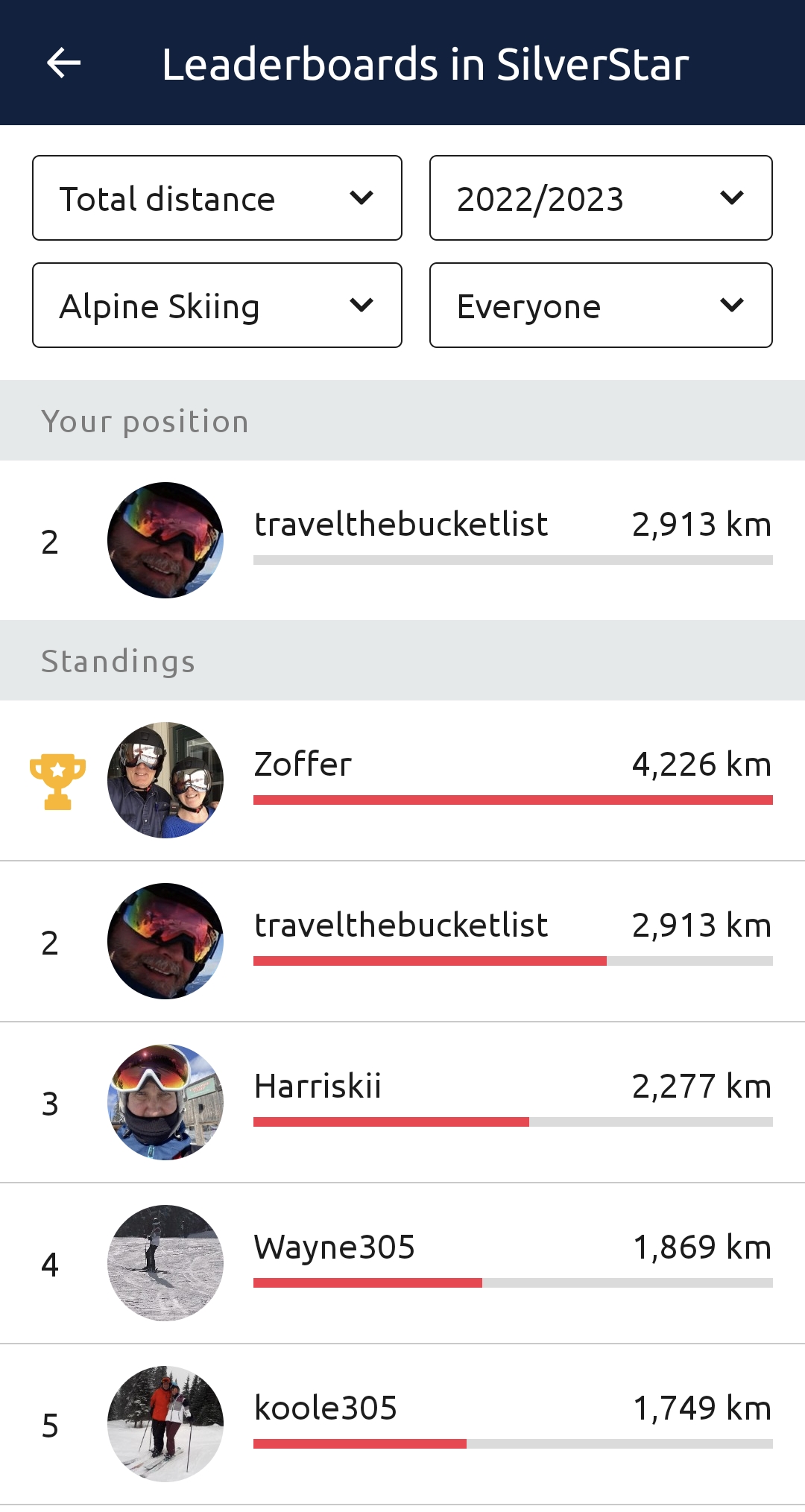Tap the Wayne305 username

coord(334,1247)
